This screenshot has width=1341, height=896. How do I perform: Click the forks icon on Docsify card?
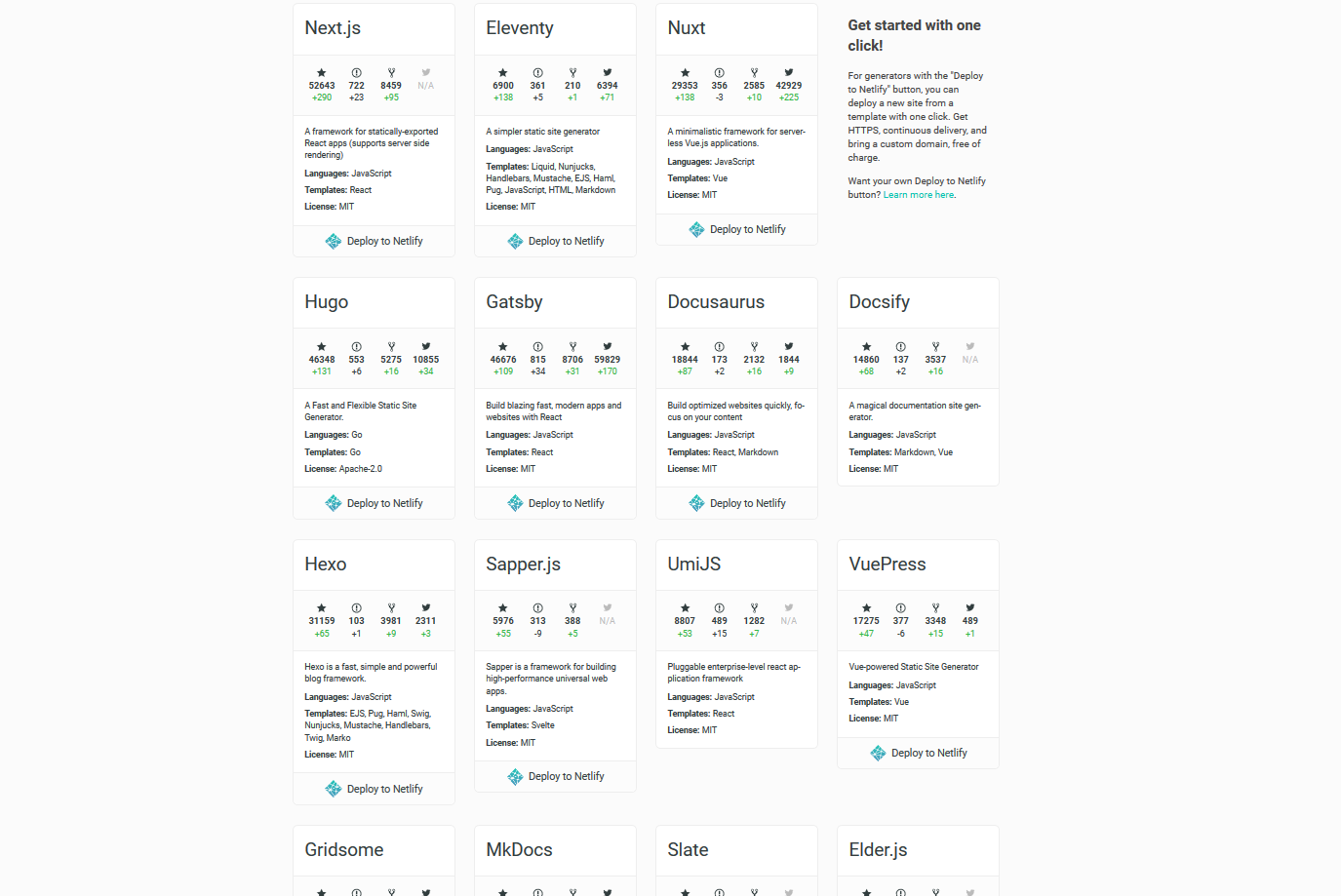935,347
